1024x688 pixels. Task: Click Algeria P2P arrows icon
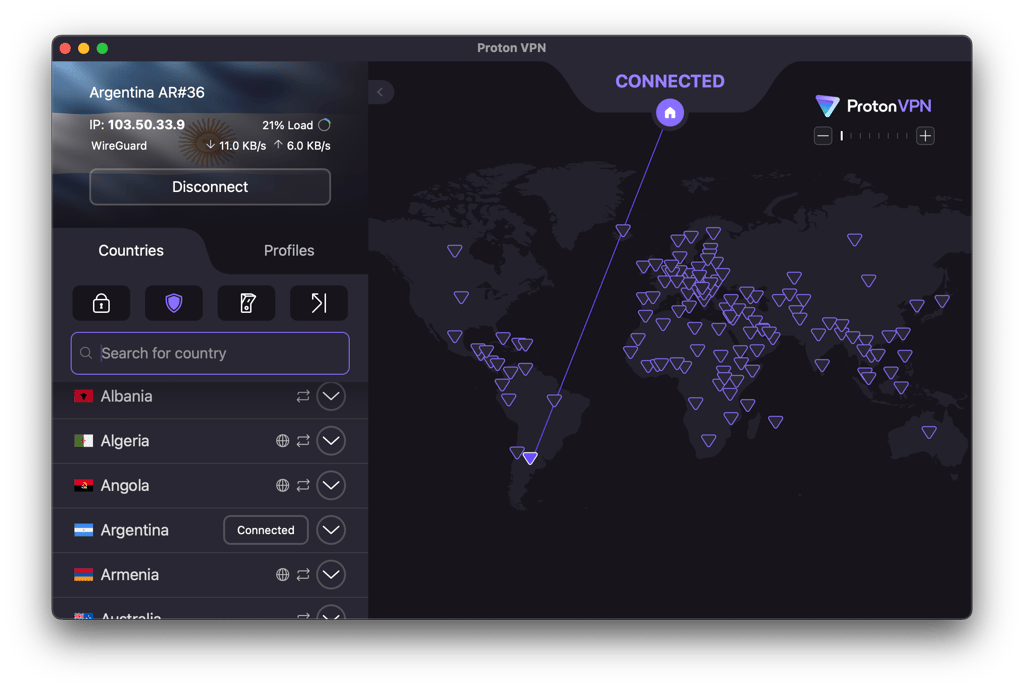[x=303, y=441]
